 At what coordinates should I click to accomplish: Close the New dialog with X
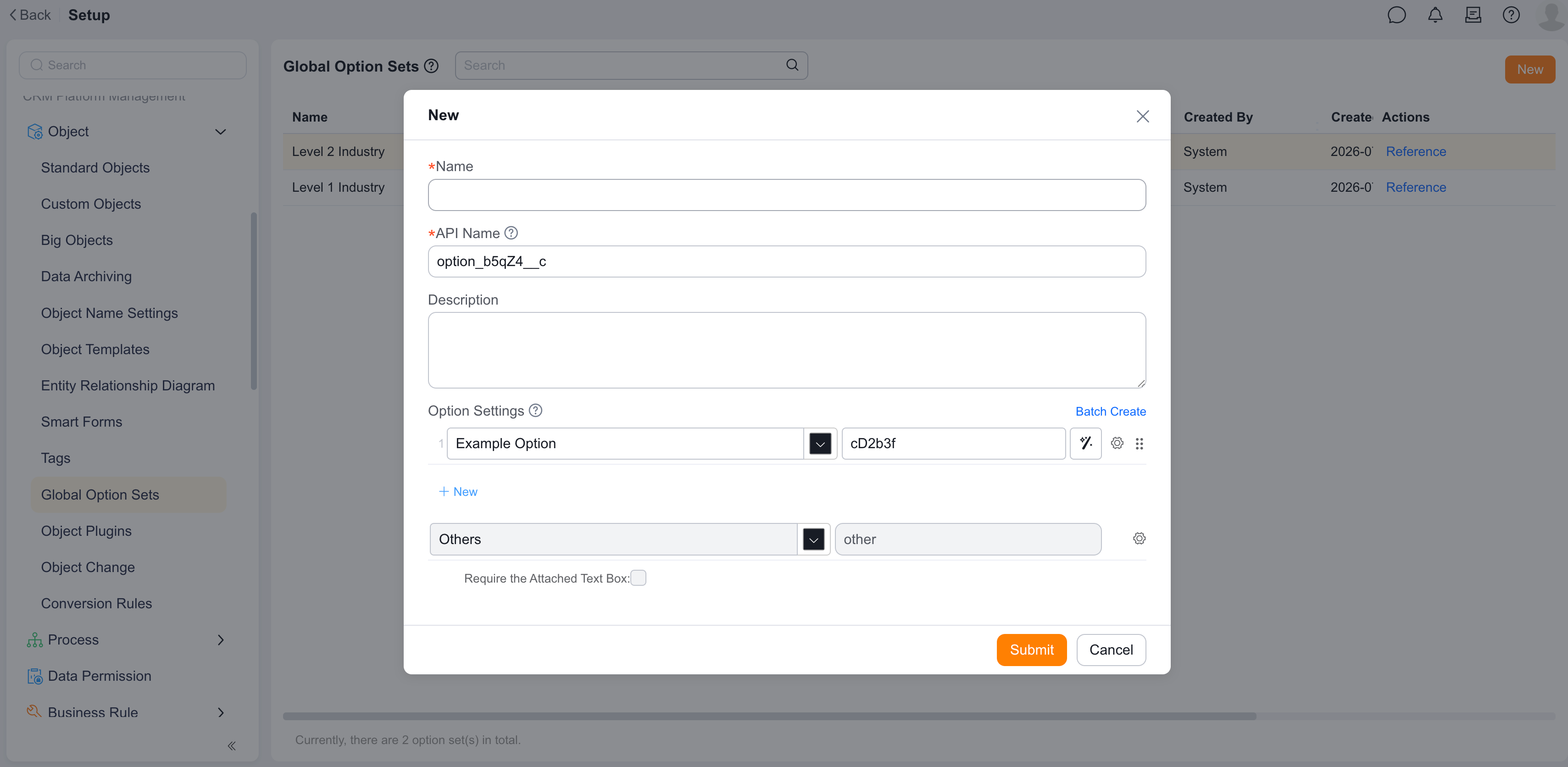pos(1143,116)
